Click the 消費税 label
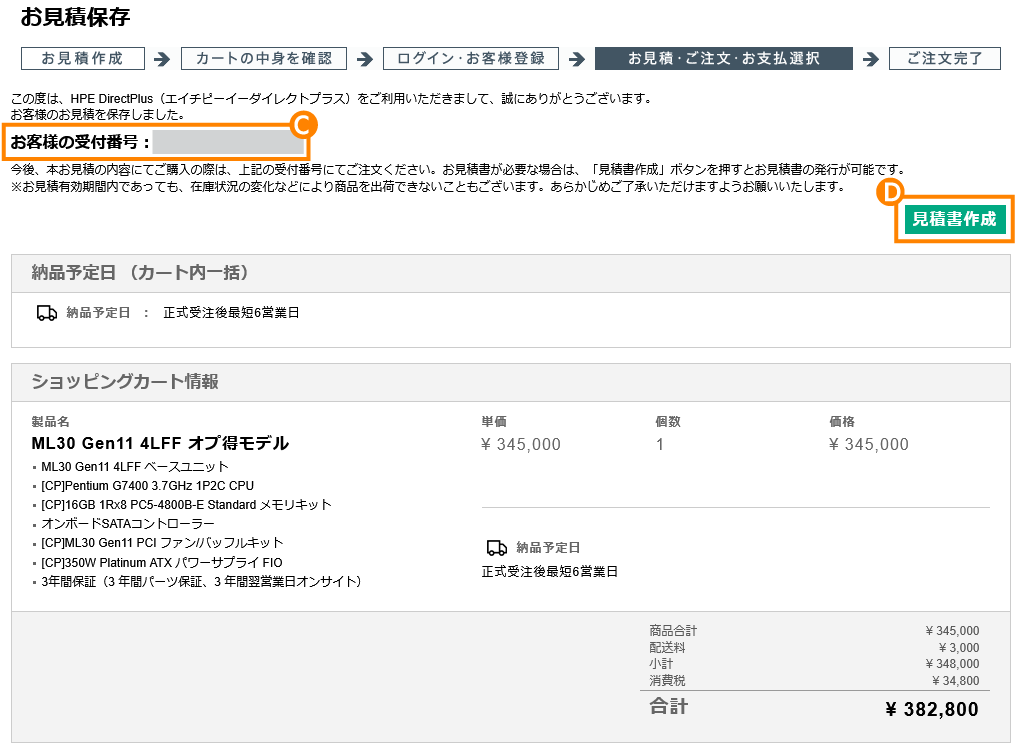This screenshot has width=1018, height=752. [x=667, y=681]
